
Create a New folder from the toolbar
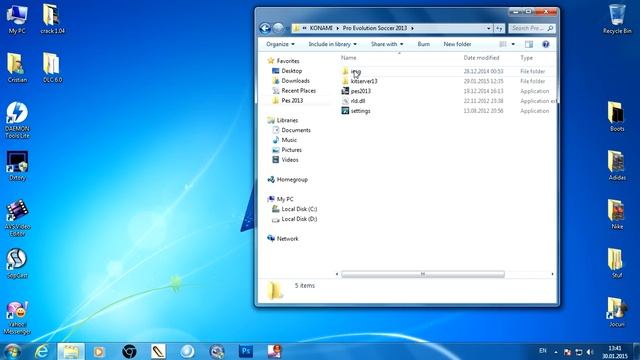457,44
